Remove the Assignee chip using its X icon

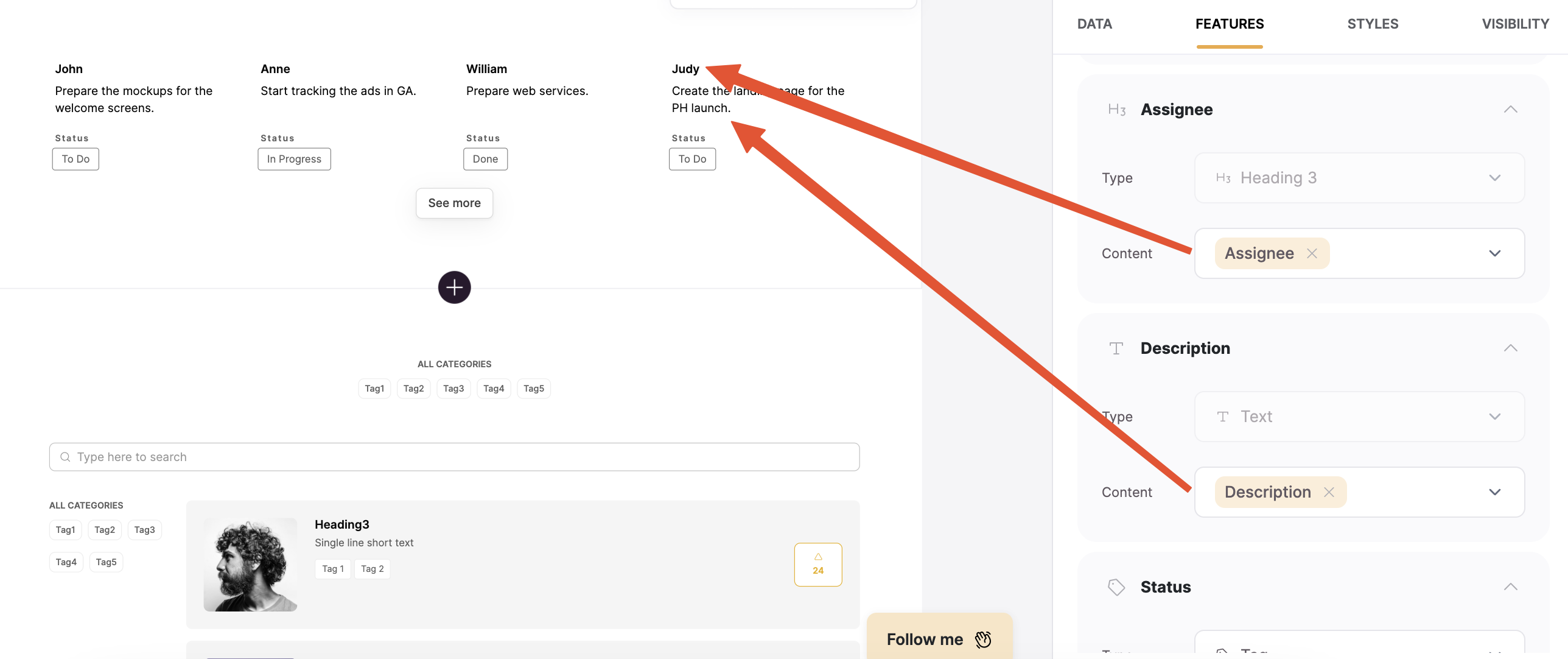(x=1312, y=253)
